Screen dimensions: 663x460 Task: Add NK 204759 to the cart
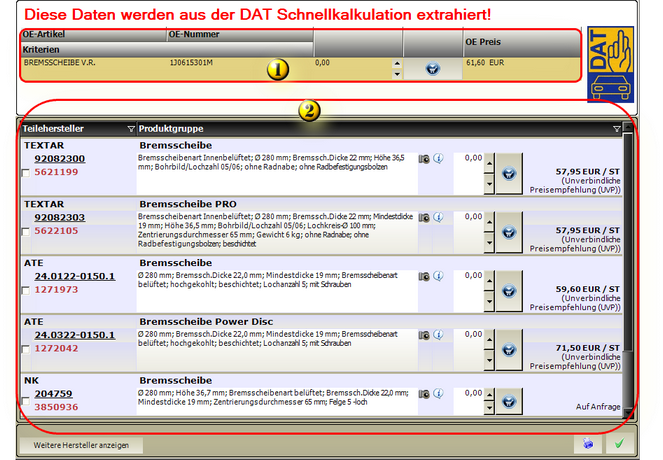pos(509,401)
